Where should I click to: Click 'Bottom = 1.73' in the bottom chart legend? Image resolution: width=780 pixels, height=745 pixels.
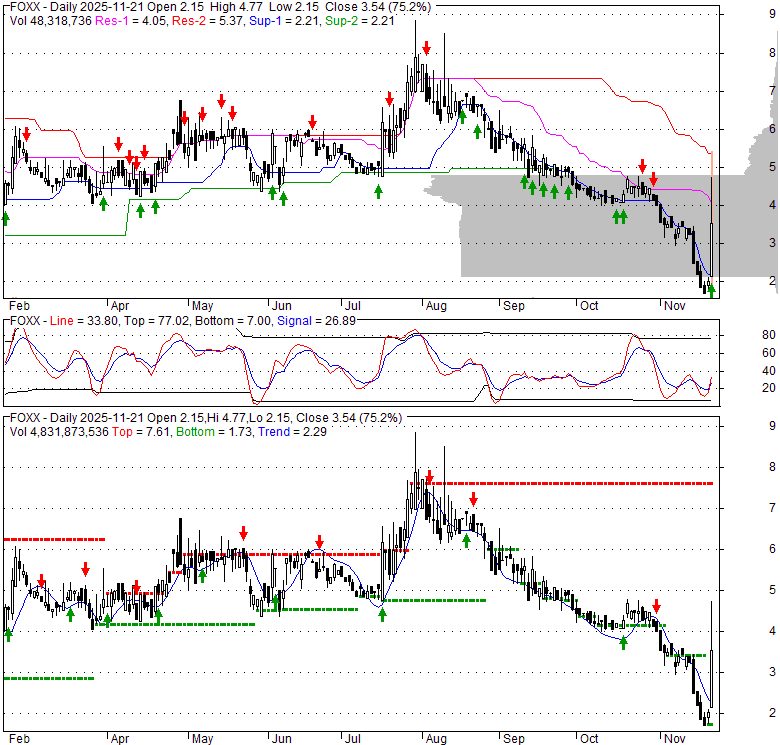tap(214, 432)
